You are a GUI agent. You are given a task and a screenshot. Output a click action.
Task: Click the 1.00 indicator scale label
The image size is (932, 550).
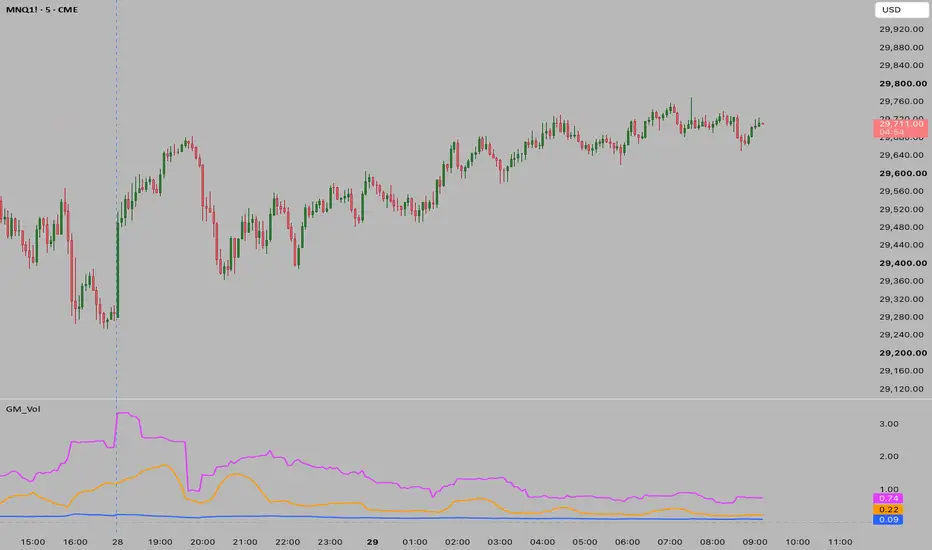[x=889, y=489]
